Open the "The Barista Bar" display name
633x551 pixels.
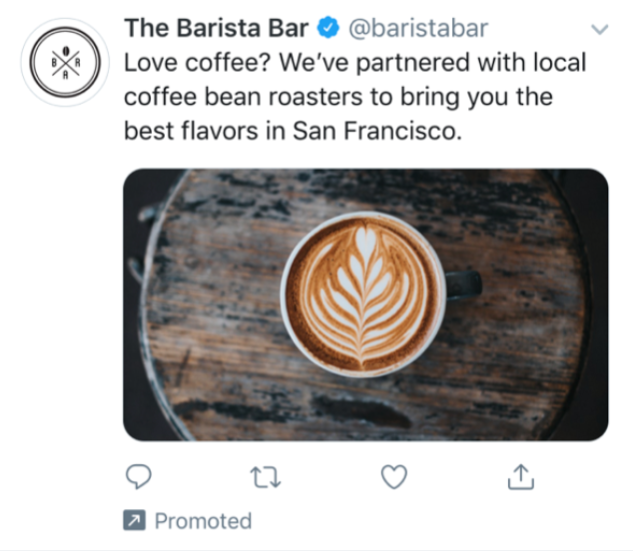tap(216, 28)
